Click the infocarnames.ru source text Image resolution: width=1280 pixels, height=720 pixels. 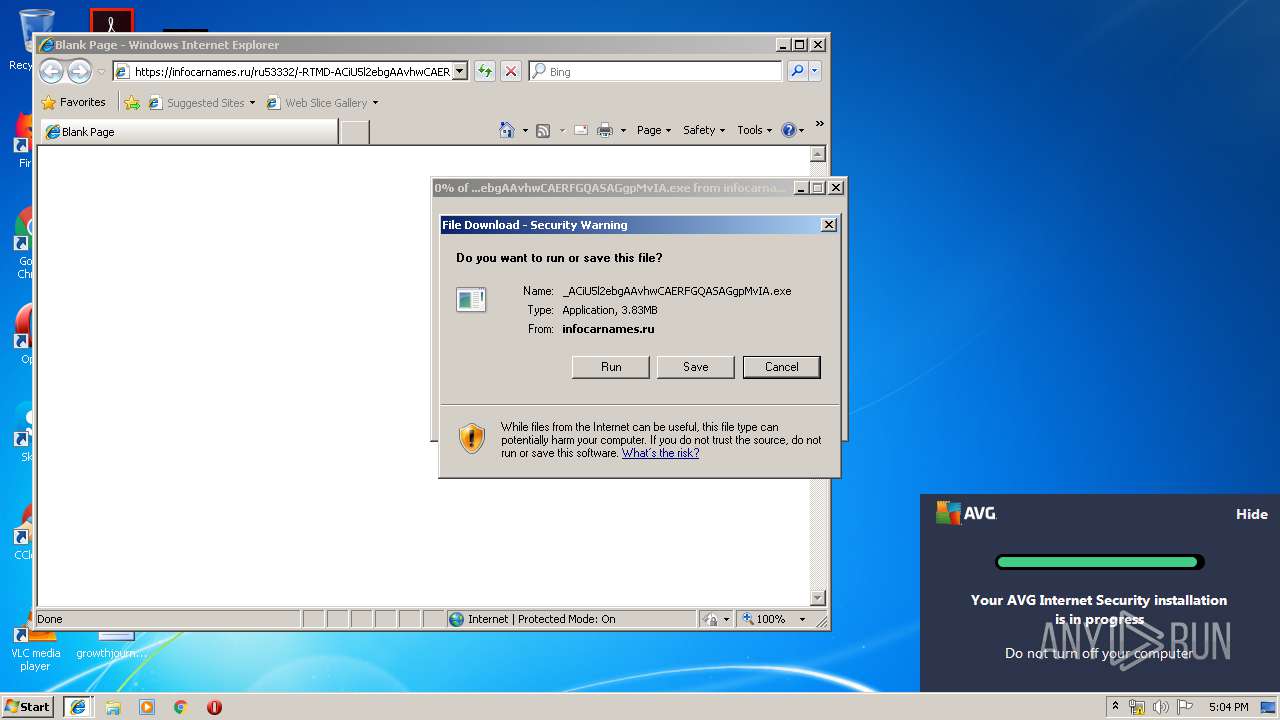pyautogui.click(x=608, y=329)
